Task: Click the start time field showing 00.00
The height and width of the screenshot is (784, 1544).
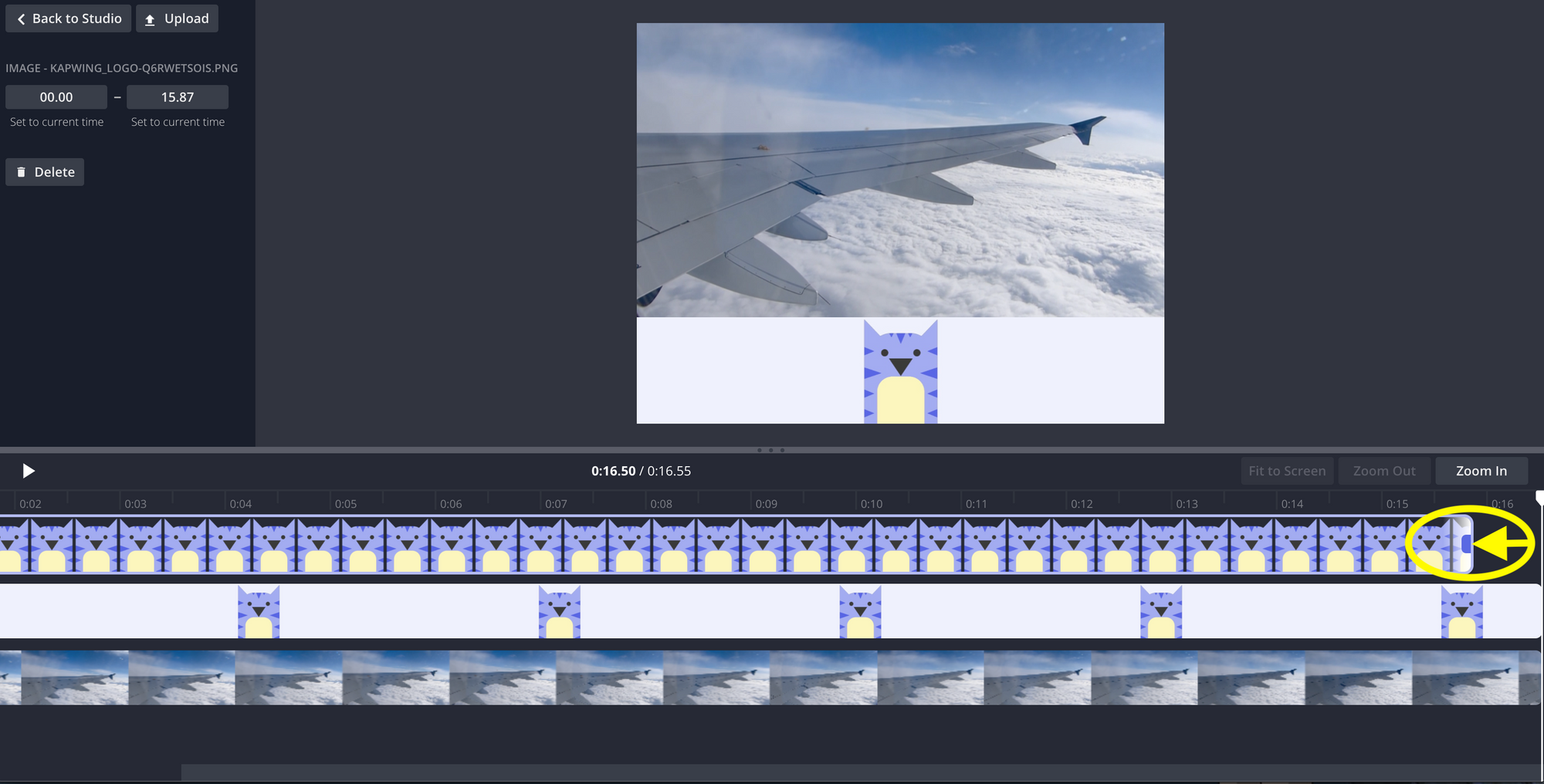Action: point(56,97)
